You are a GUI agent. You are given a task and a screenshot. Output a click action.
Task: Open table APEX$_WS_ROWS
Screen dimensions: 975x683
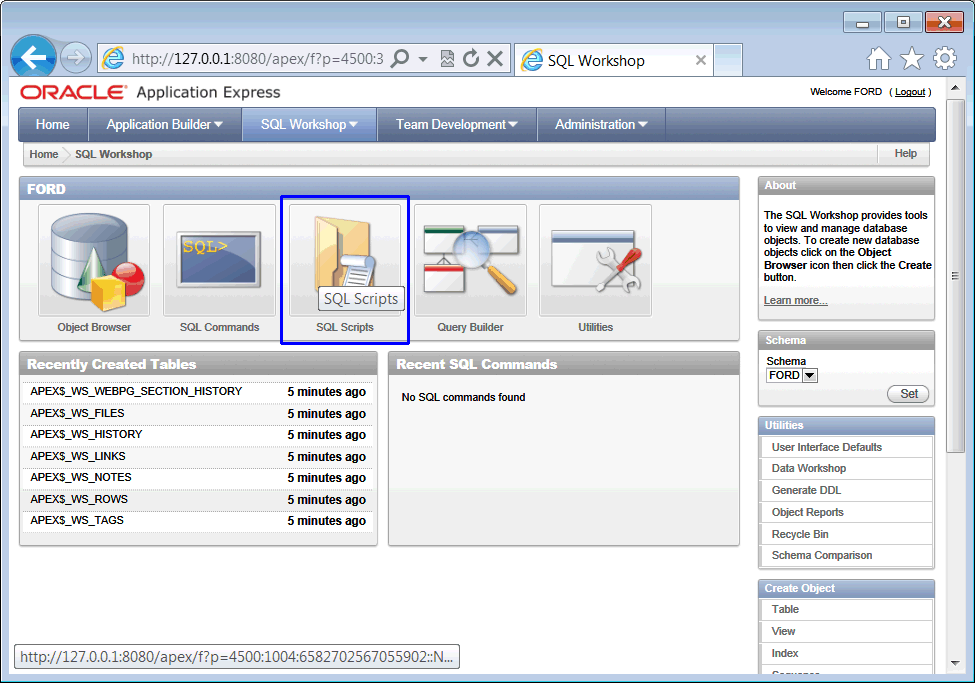79,499
